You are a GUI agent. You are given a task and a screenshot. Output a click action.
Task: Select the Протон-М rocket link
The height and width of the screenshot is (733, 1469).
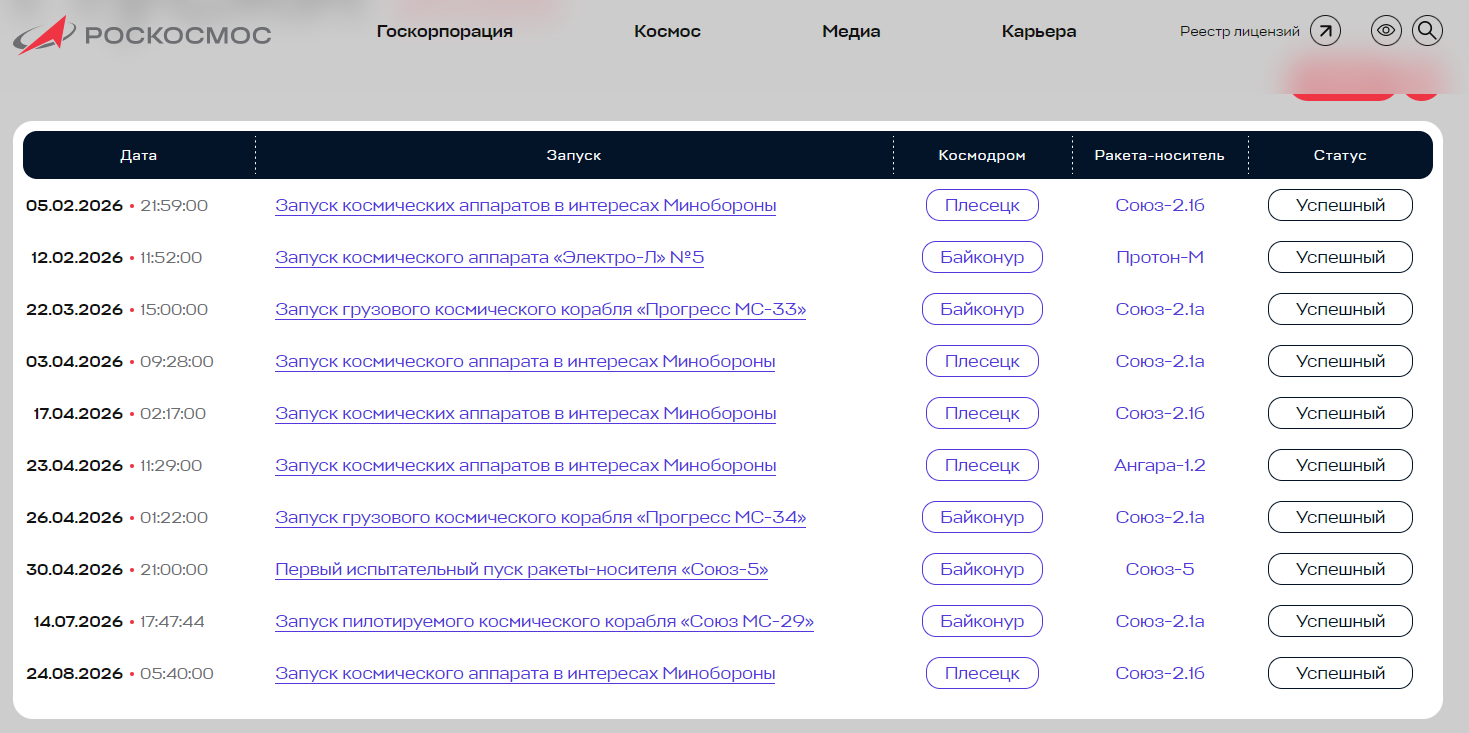point(1160,258)
